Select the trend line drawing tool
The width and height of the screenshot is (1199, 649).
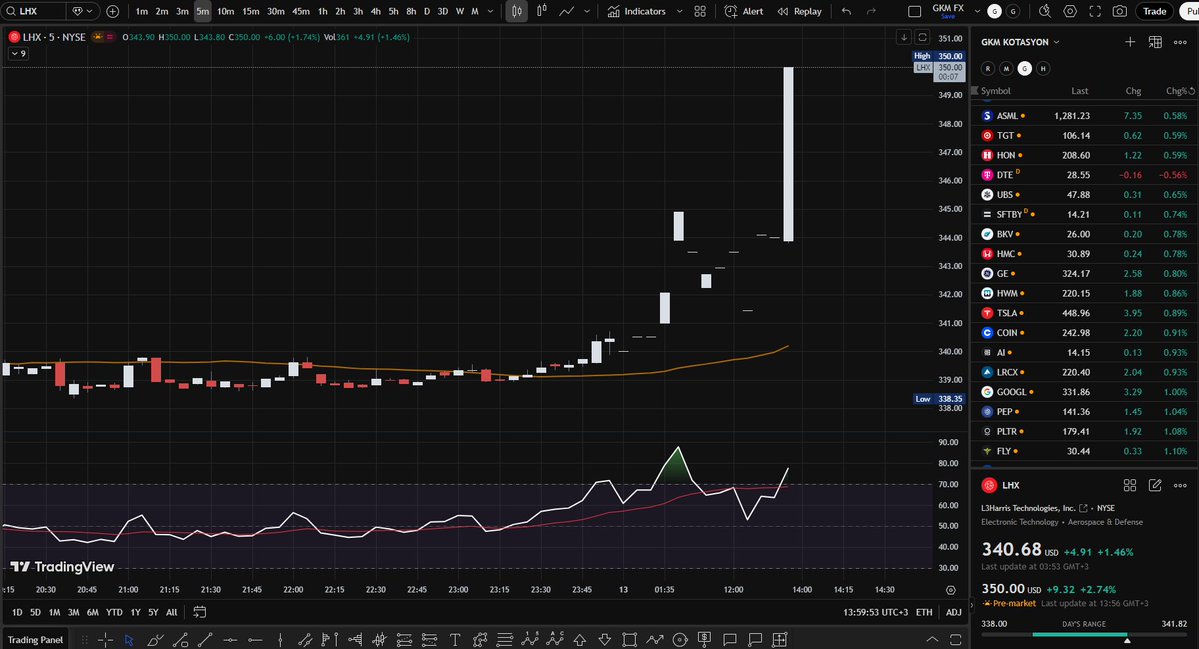(x=205, y=640)
